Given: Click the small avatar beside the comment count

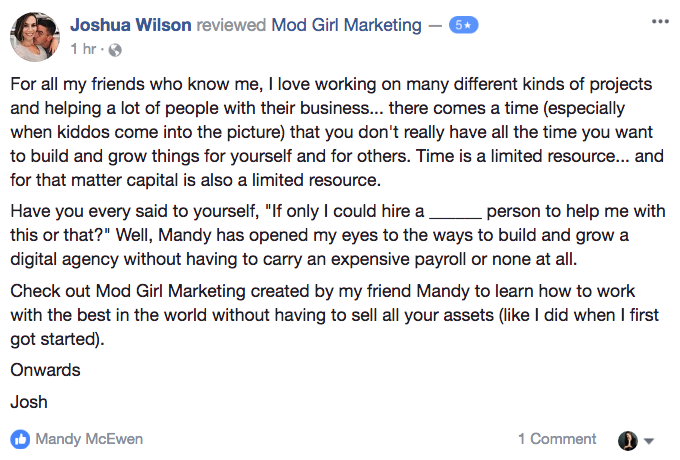Looking at the screenshot, I should point(628,440).
